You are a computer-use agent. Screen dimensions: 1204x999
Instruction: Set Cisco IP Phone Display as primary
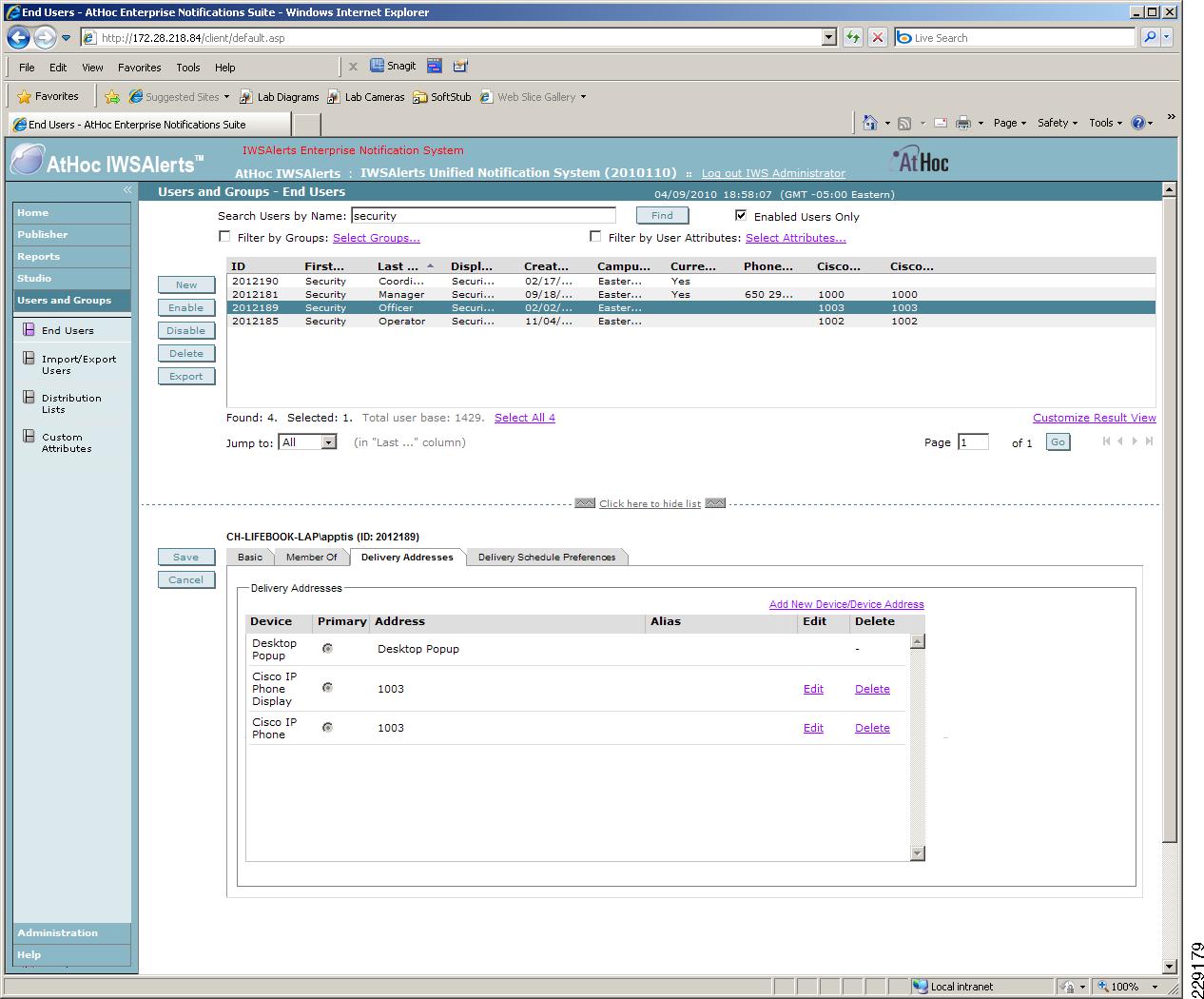pyautogui.click(x=327, y=687)
